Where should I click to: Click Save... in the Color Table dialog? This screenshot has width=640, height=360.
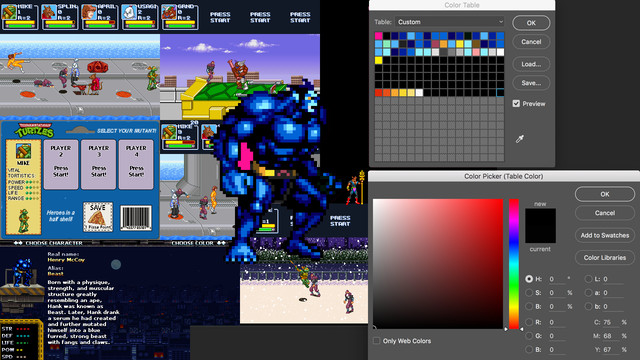(531, 83)
